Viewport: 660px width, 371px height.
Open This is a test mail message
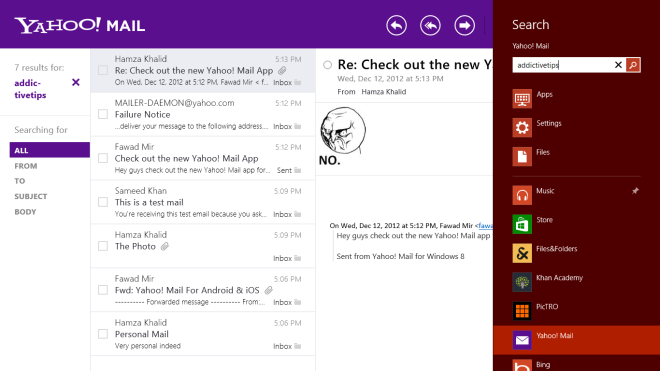(203, 202)
